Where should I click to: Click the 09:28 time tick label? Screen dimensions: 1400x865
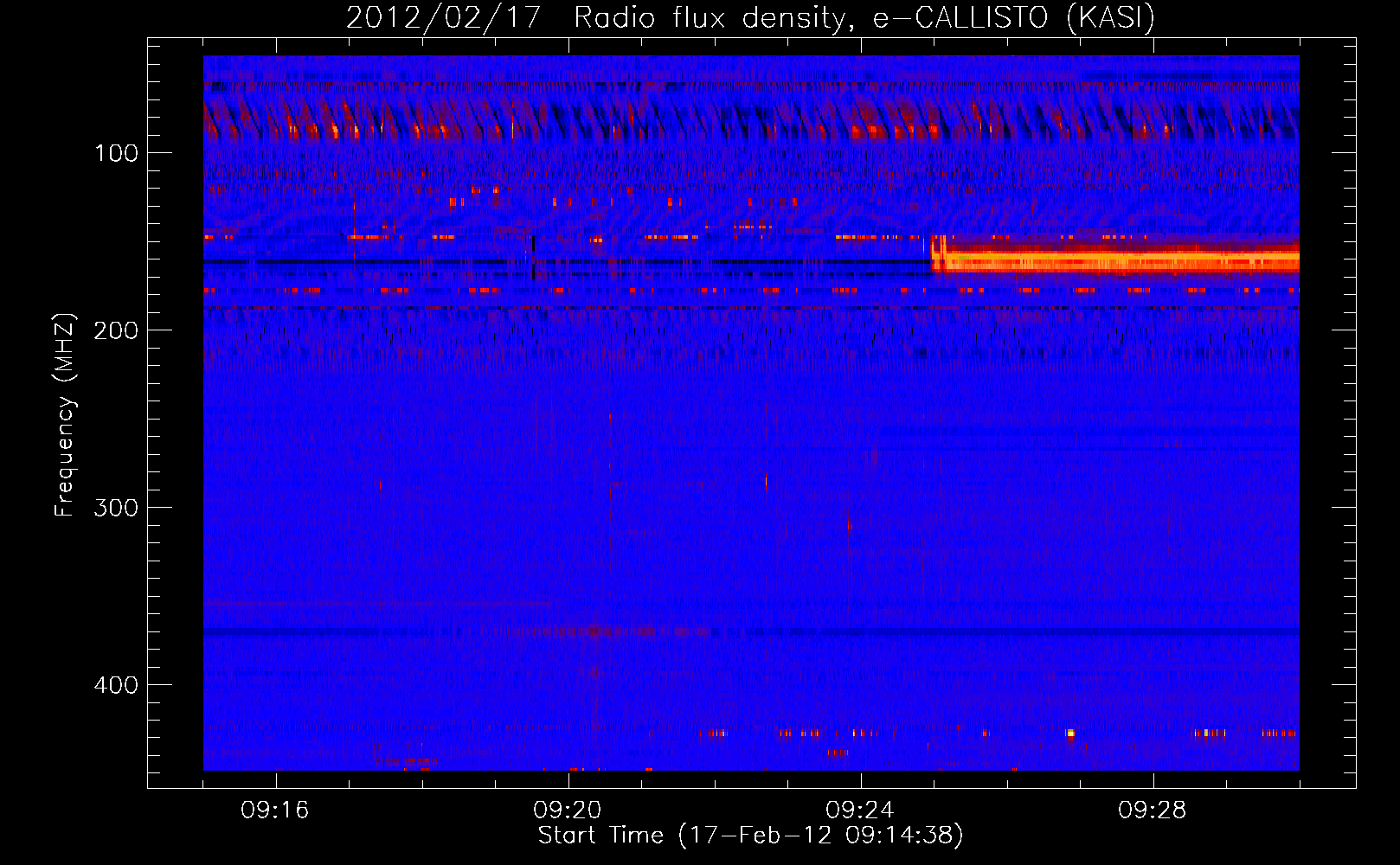pos(1153,811)
